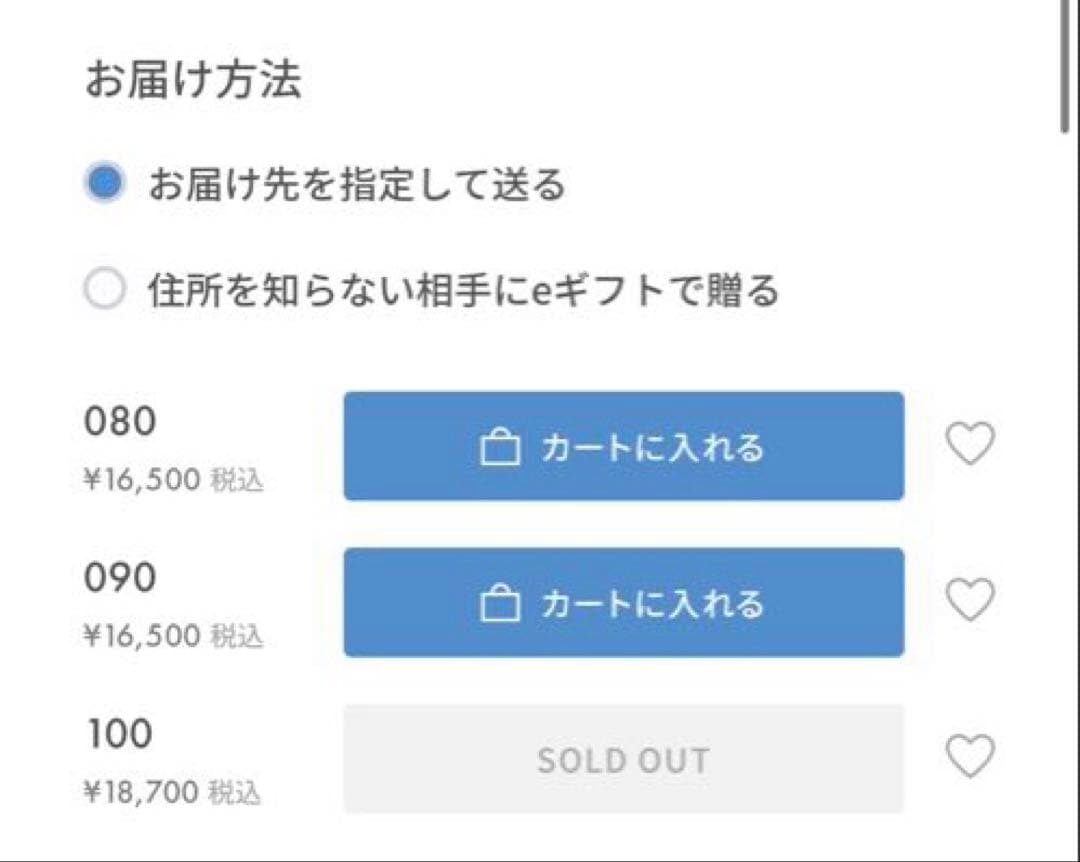Click the ¥18,700 price text
This screenshot has width=1080, height=862.
tap(142, 793)
